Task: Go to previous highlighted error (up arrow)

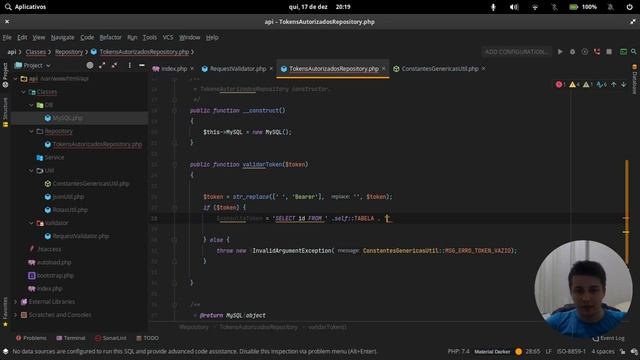Action: (613, 84)
